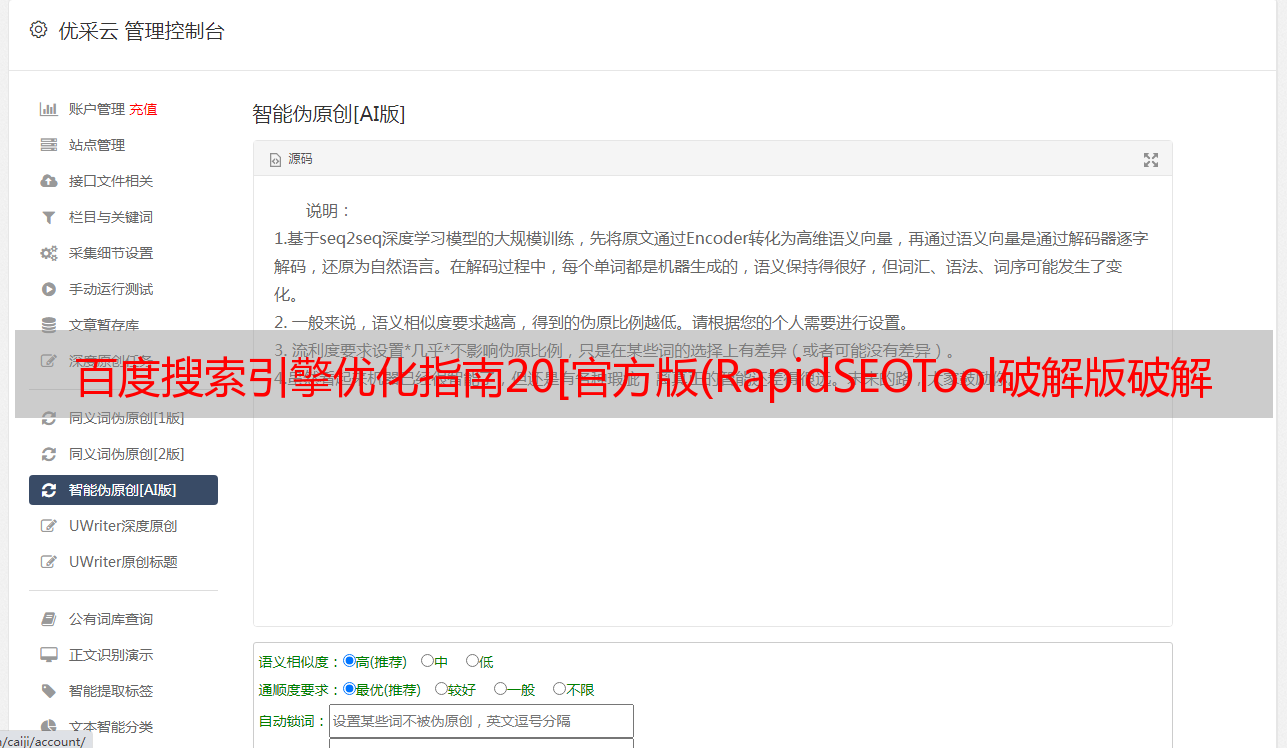Click the 源码 source code icon in editor
The image size is (1287, 748).
pyautogui.click(x=276, y=160)
